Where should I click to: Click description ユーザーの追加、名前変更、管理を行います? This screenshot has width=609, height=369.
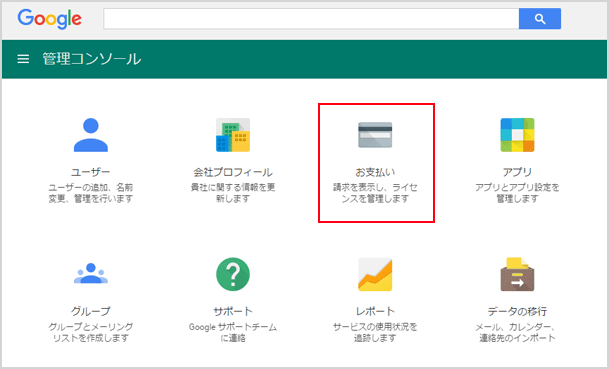tap(91, 193)
